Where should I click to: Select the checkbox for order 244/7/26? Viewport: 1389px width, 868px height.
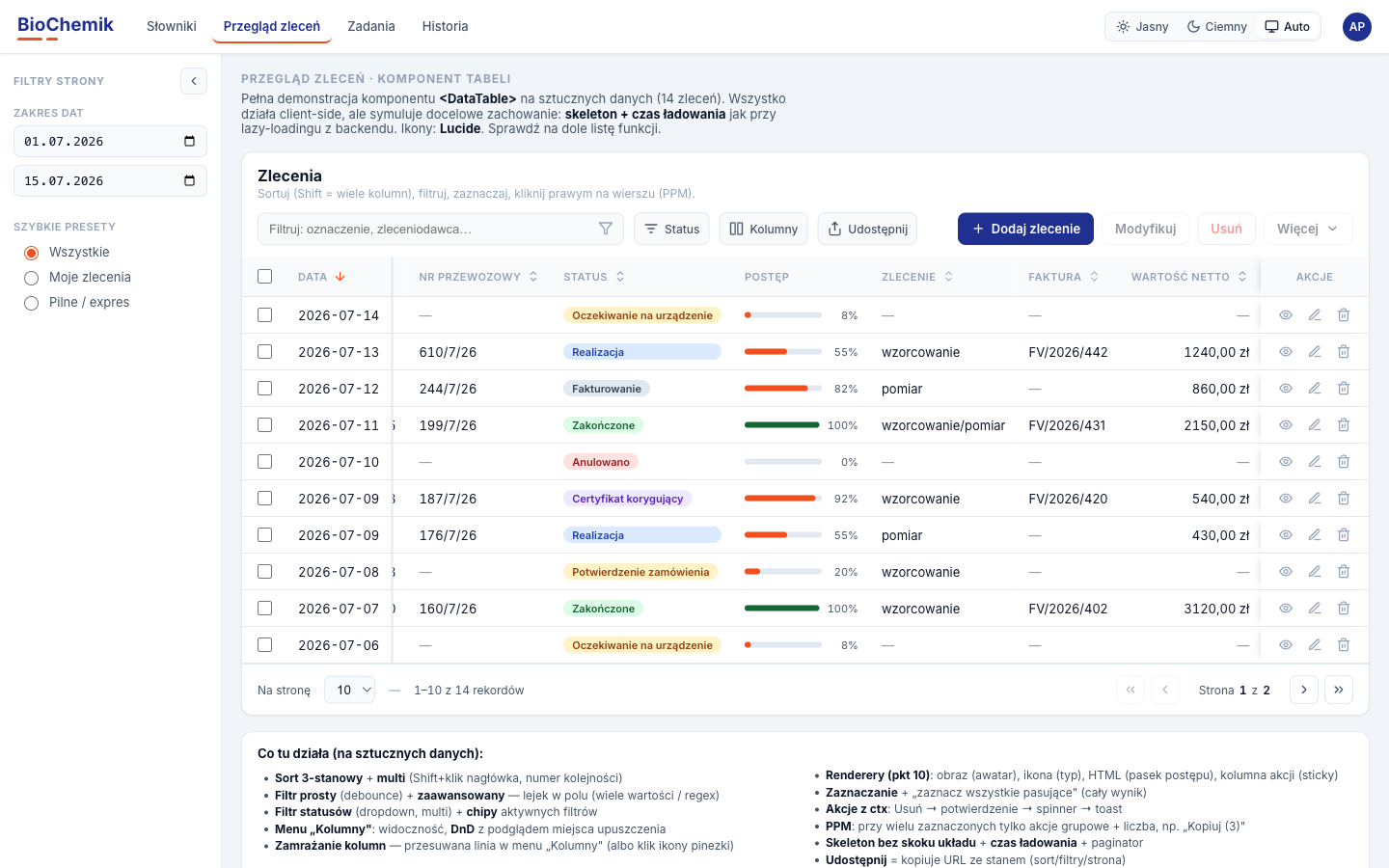point(265,389)
